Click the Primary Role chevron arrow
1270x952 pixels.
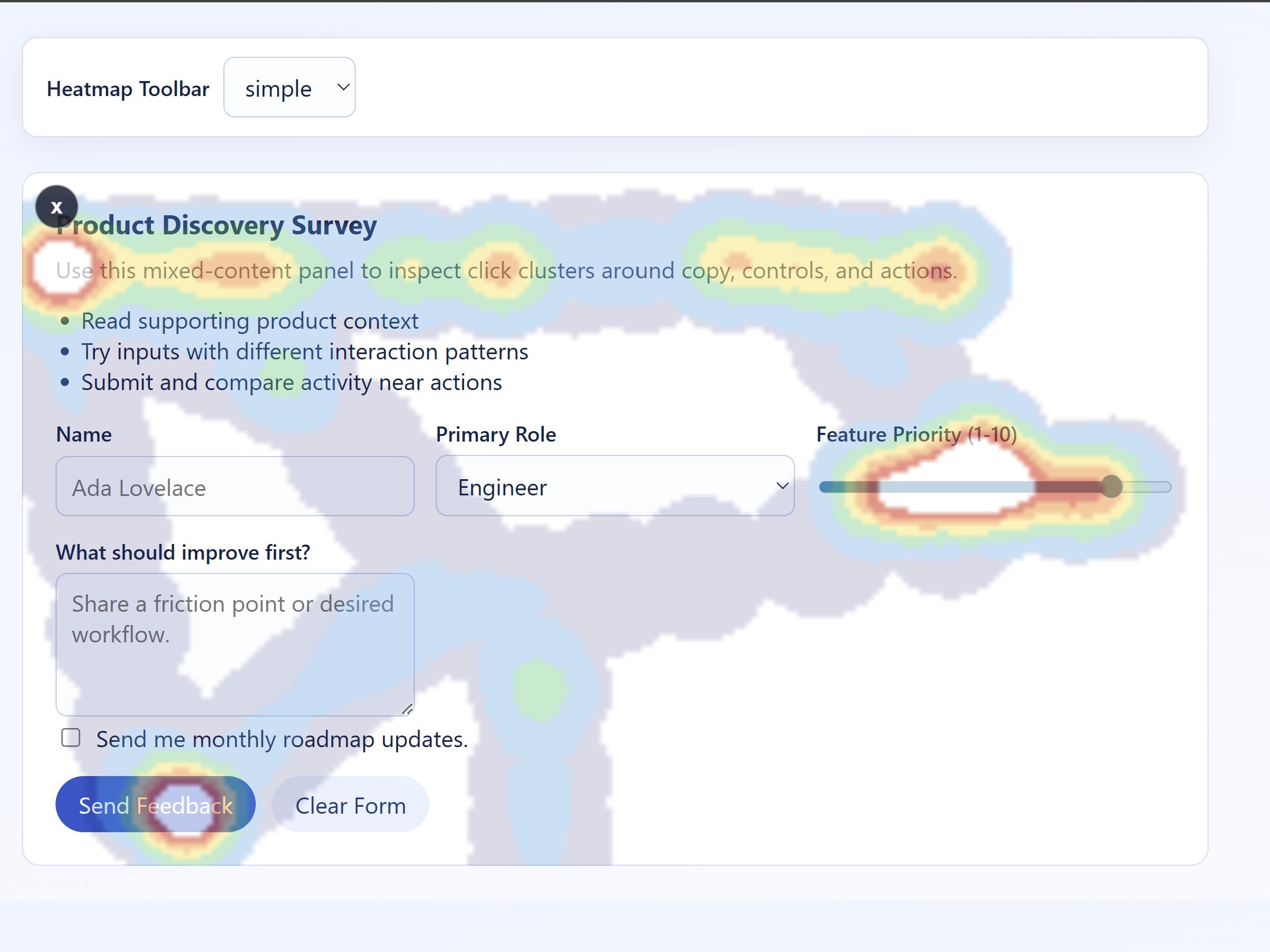point(782,486)
